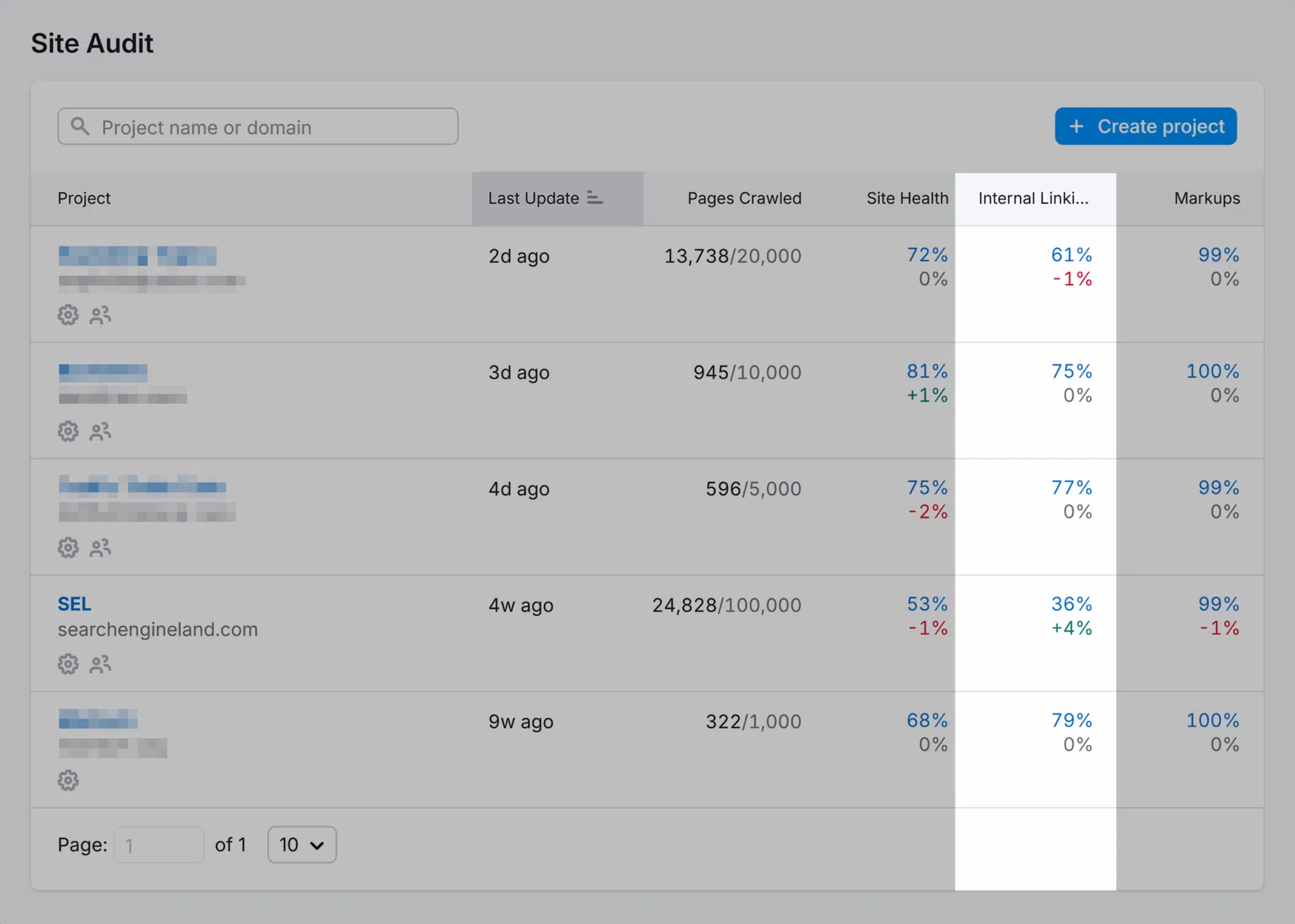The width and height of the screenshot is (1295, 924).
Task: Open the 77% Internal Linking value
Action: tap(1072, 488)
